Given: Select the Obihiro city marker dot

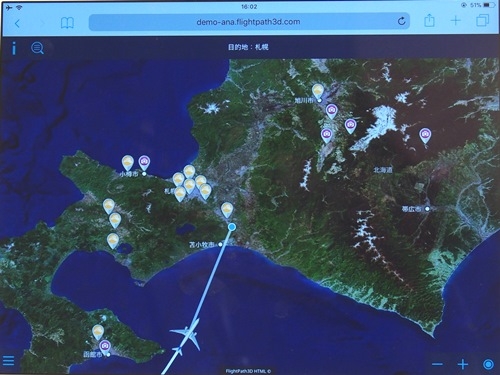Looking at the screenshot, I should pyautogui.click(x=427, y=209).
